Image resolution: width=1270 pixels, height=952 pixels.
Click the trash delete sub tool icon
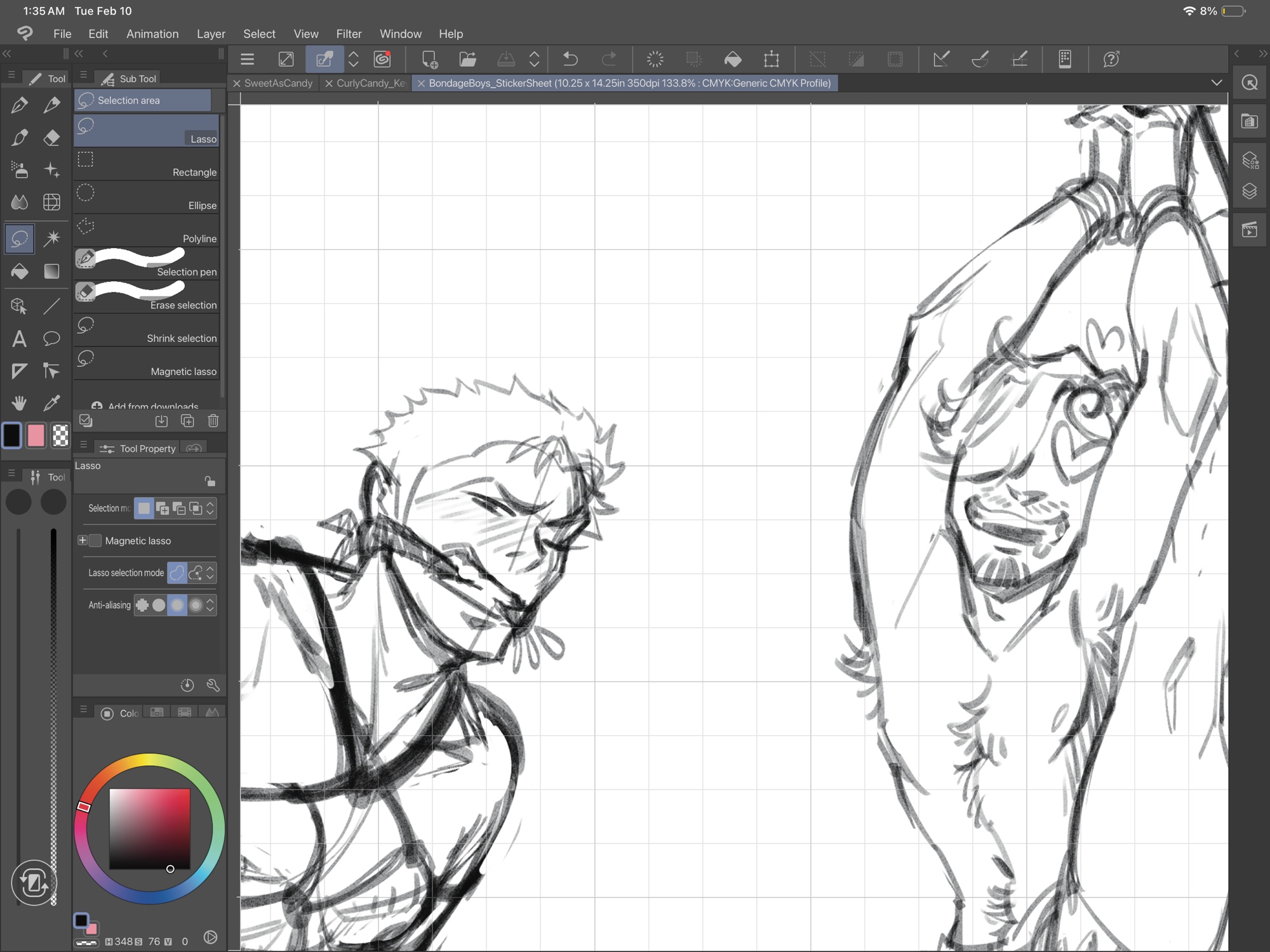(213, 421)
